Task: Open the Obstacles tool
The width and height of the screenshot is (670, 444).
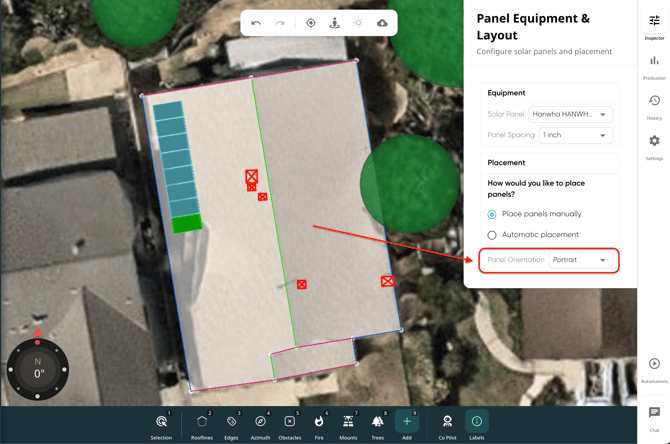Action: [x=289, y=424]
